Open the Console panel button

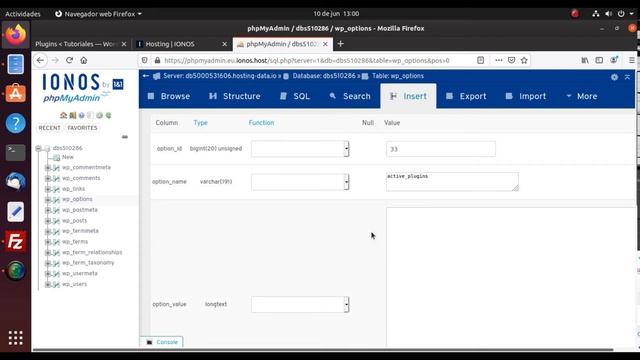162,342
